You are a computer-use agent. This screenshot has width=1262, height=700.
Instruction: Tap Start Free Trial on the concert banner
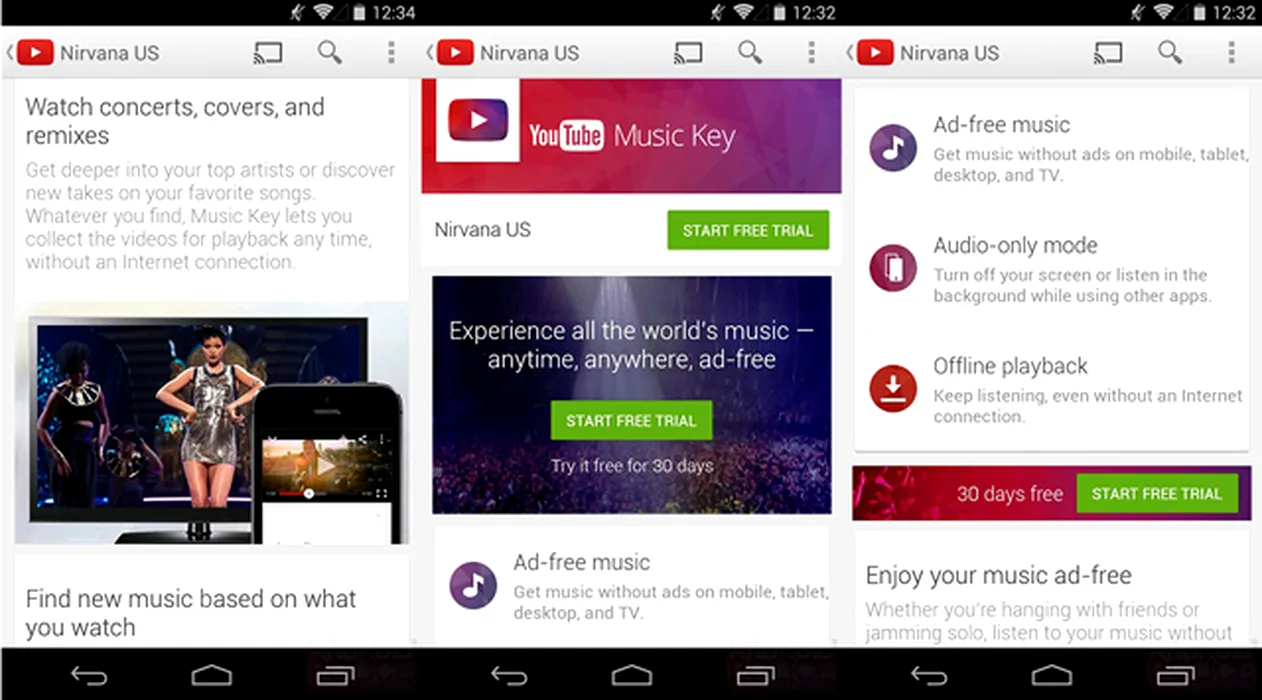[631, 421]
